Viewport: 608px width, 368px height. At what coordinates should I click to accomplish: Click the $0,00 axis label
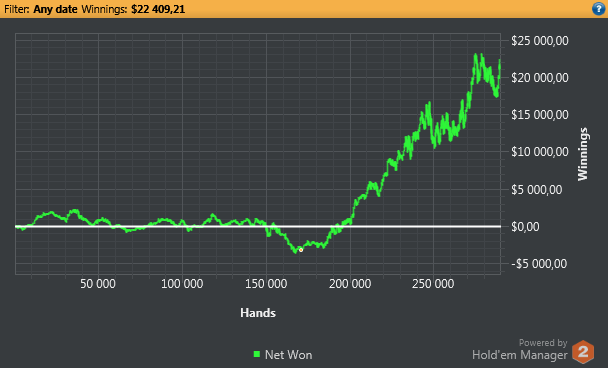click(x=525, y=227)
